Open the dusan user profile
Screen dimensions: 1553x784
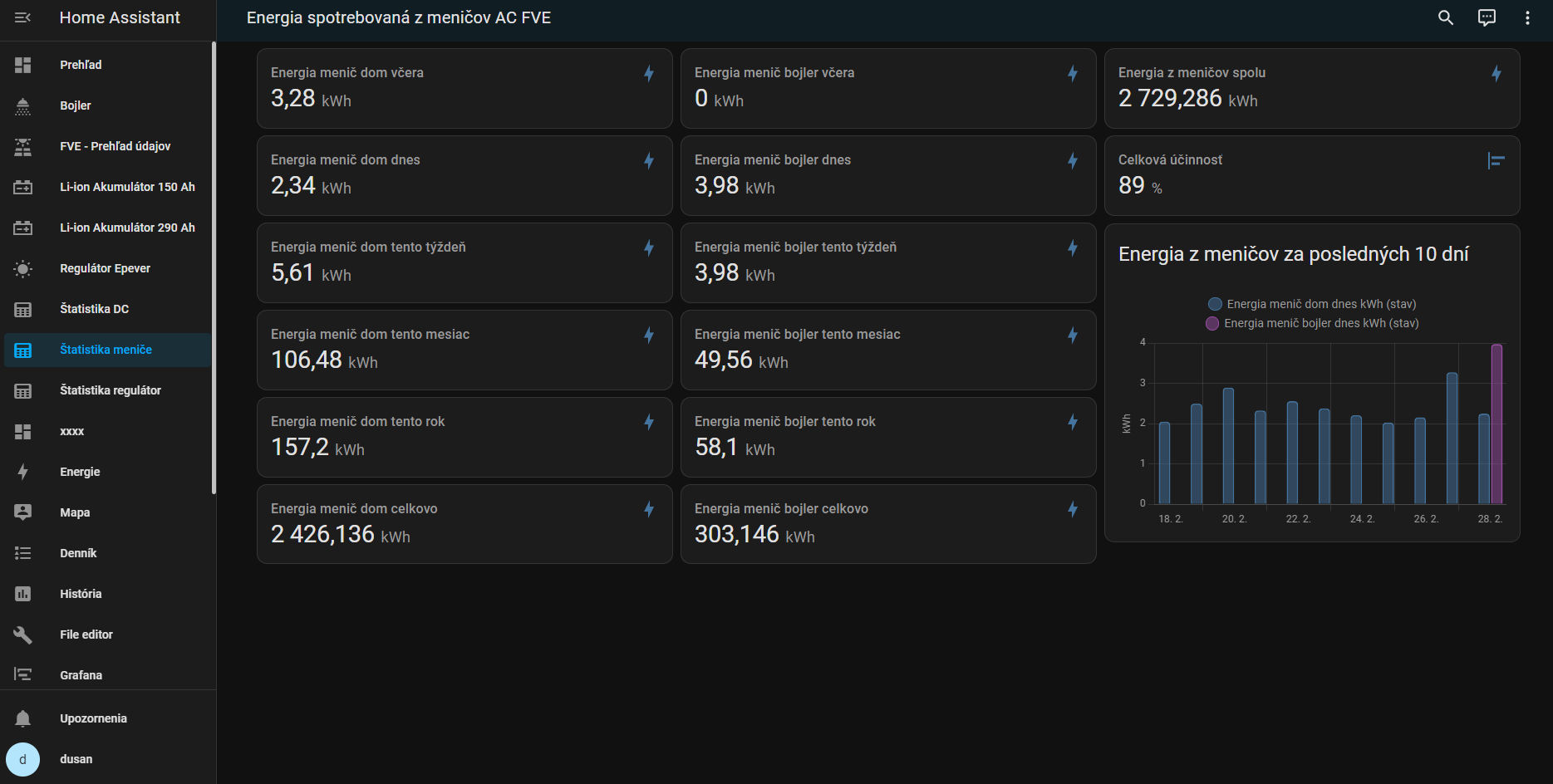[76, 759]
